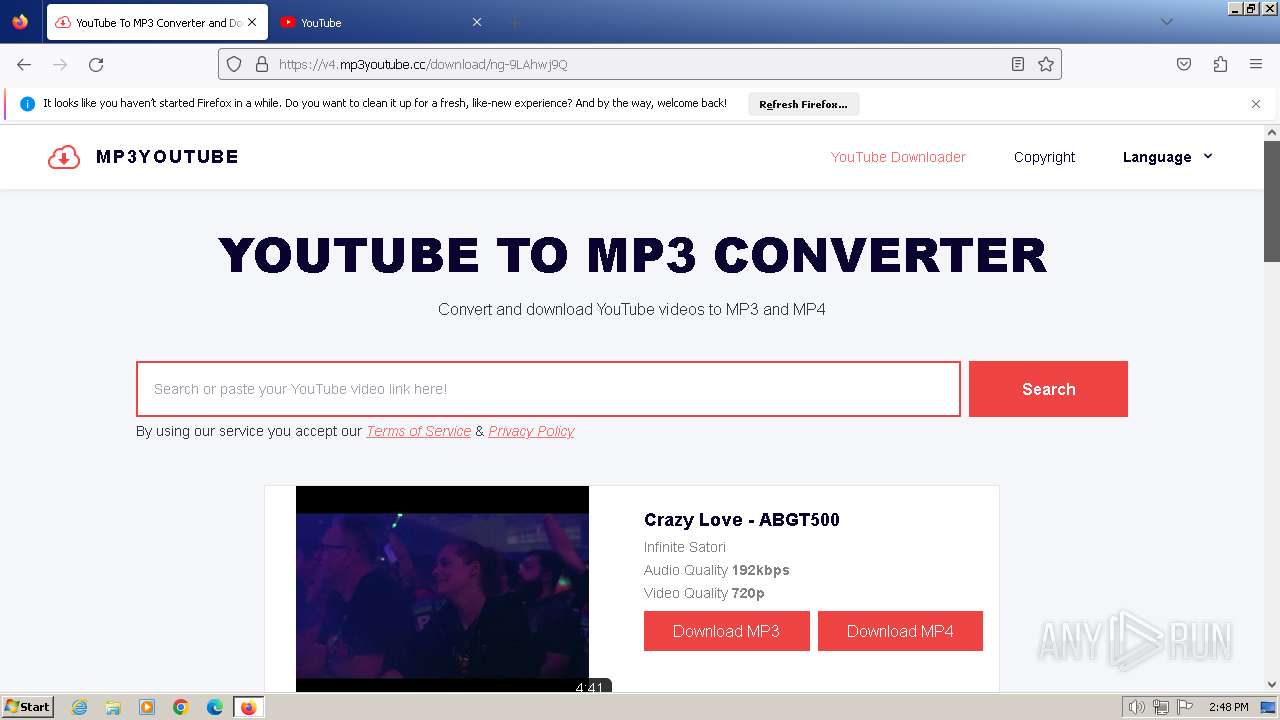Go back with the browser back arrow
Image resolution: width=1280 pixels, height=720 pixels.
[x=24, y=64]
